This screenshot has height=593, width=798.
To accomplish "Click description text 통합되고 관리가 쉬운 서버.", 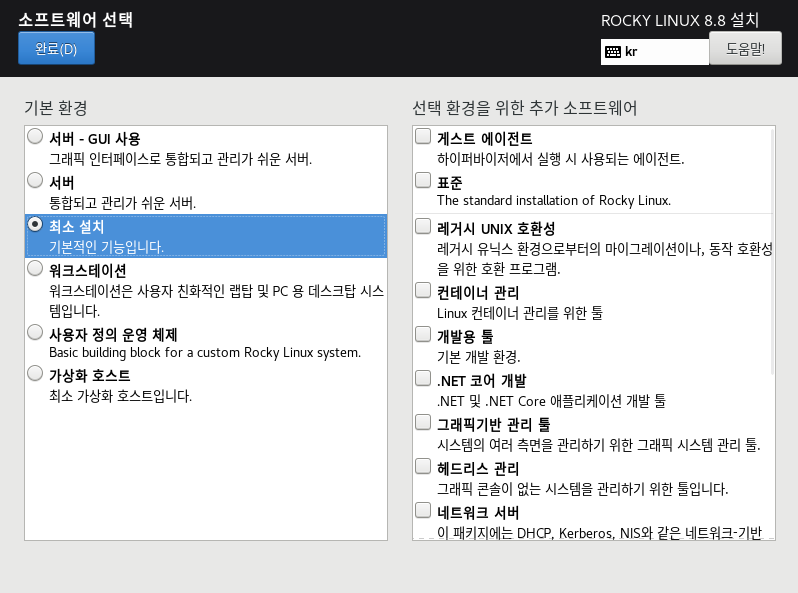I will point(122,203).
